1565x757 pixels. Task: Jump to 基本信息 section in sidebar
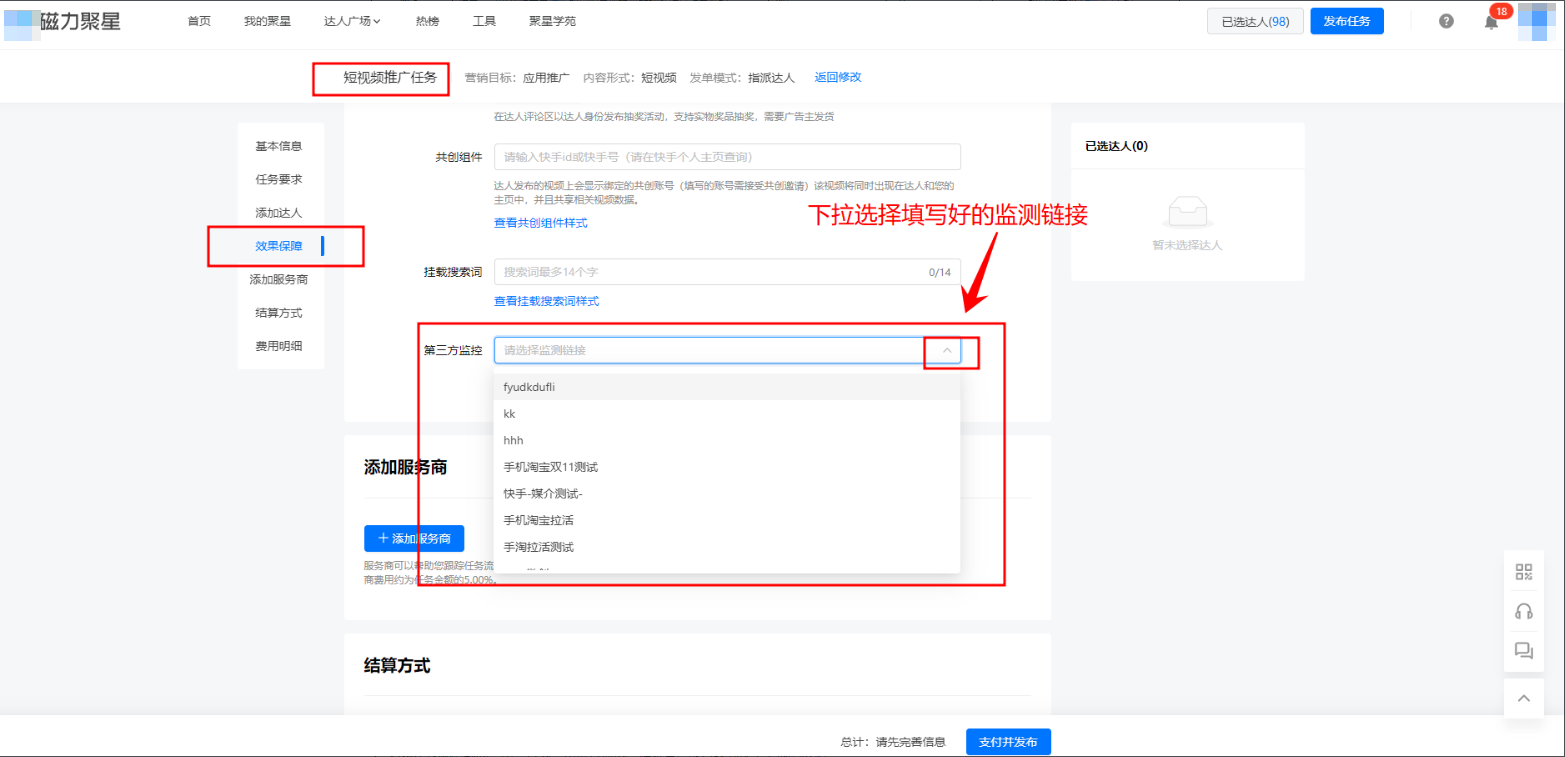coord(279,146)
